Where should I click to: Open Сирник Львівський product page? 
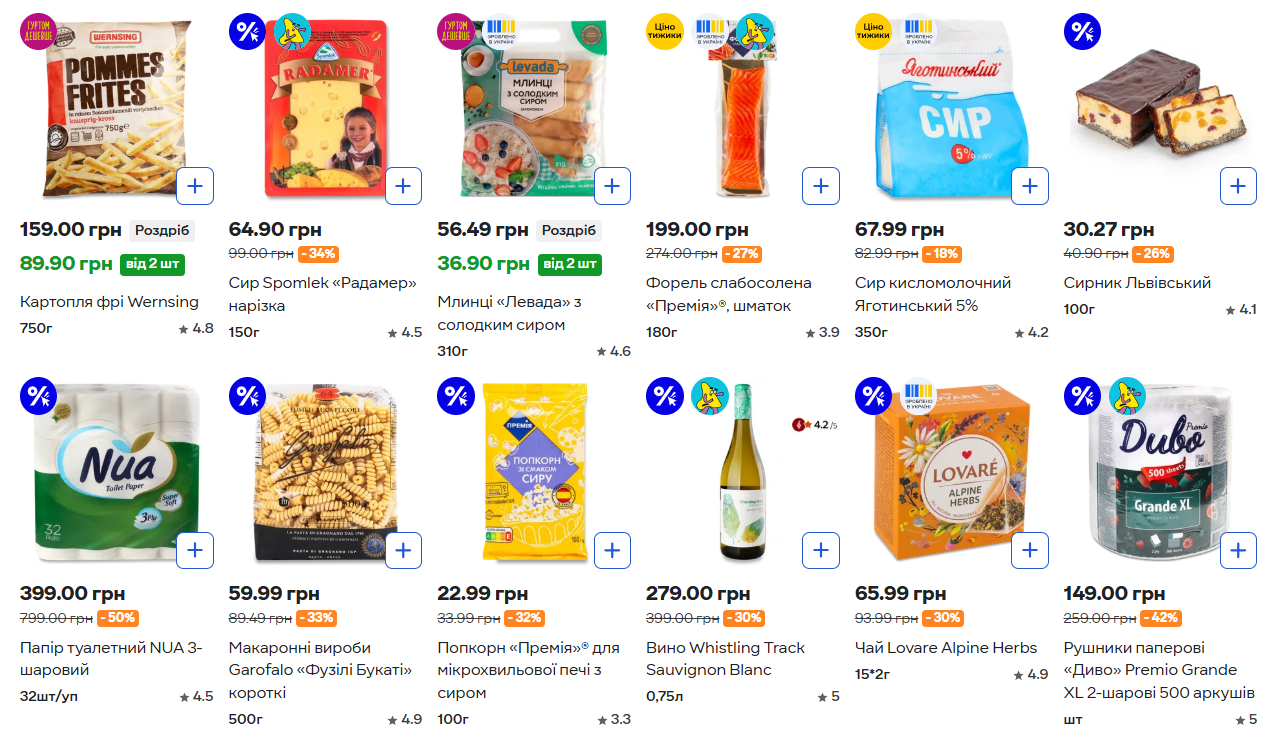pos(1137,283)
